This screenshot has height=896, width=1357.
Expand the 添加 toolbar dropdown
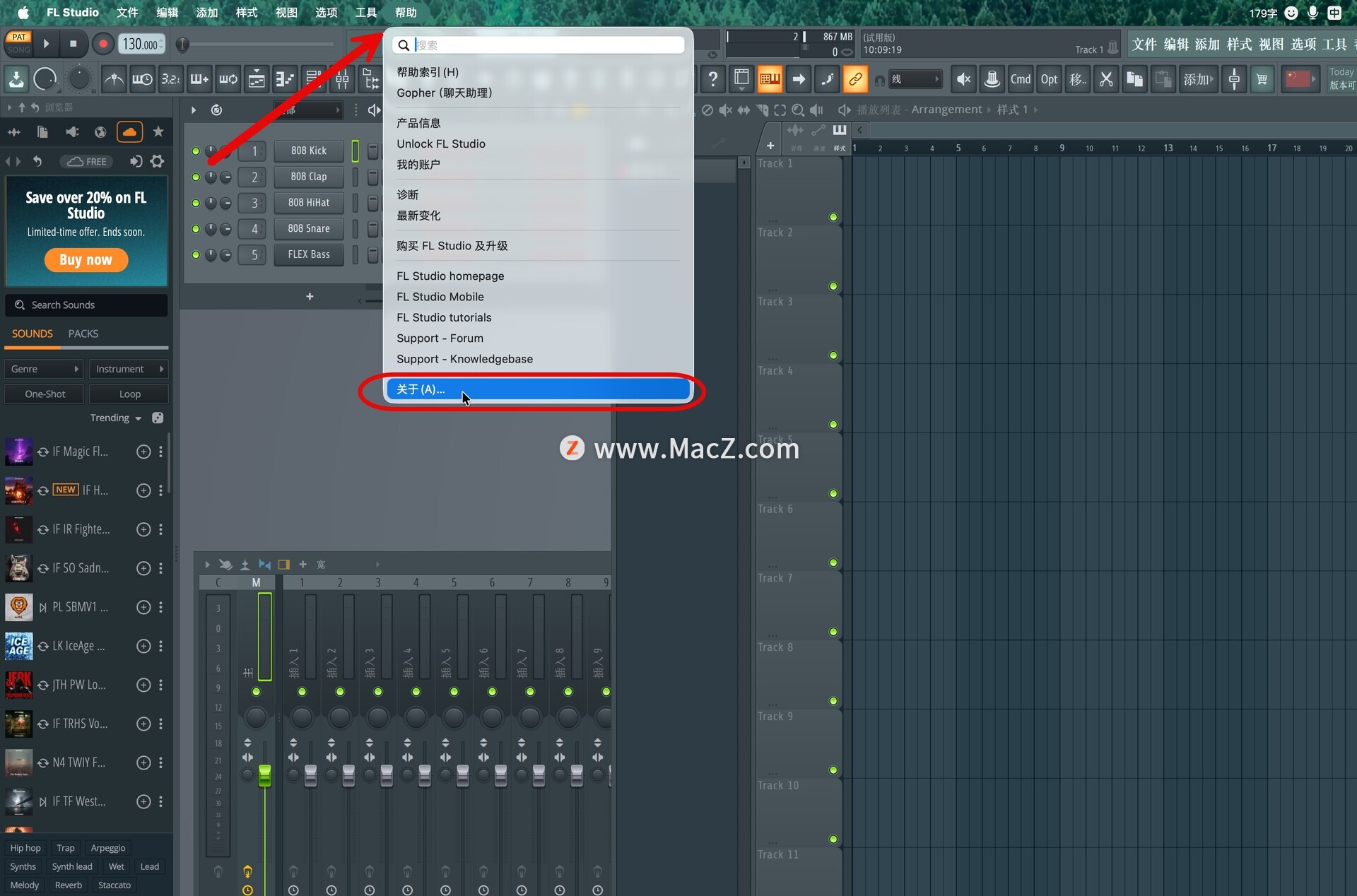click(x=1197, y=79)
